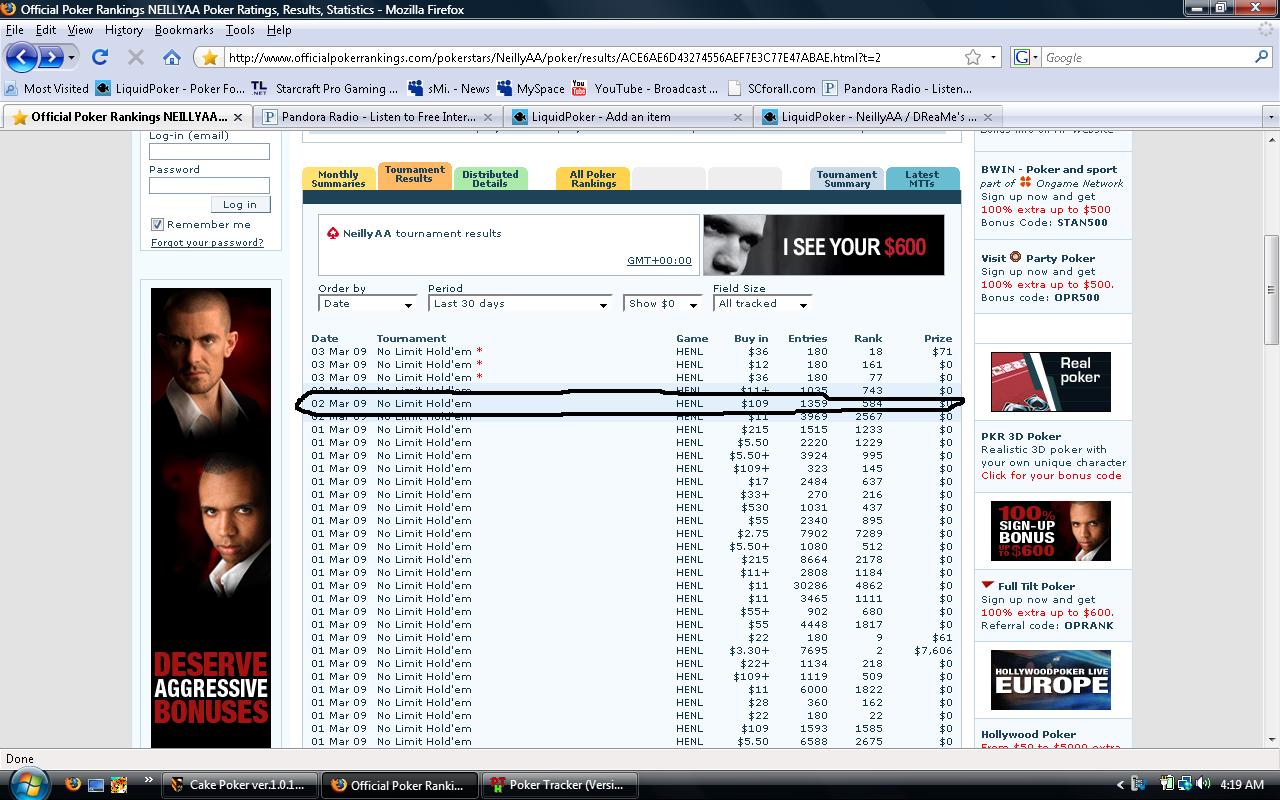The height and width of the screenshot is (800, 1280).
Task: Click the Google search box
Action: tap(1147, 57)
